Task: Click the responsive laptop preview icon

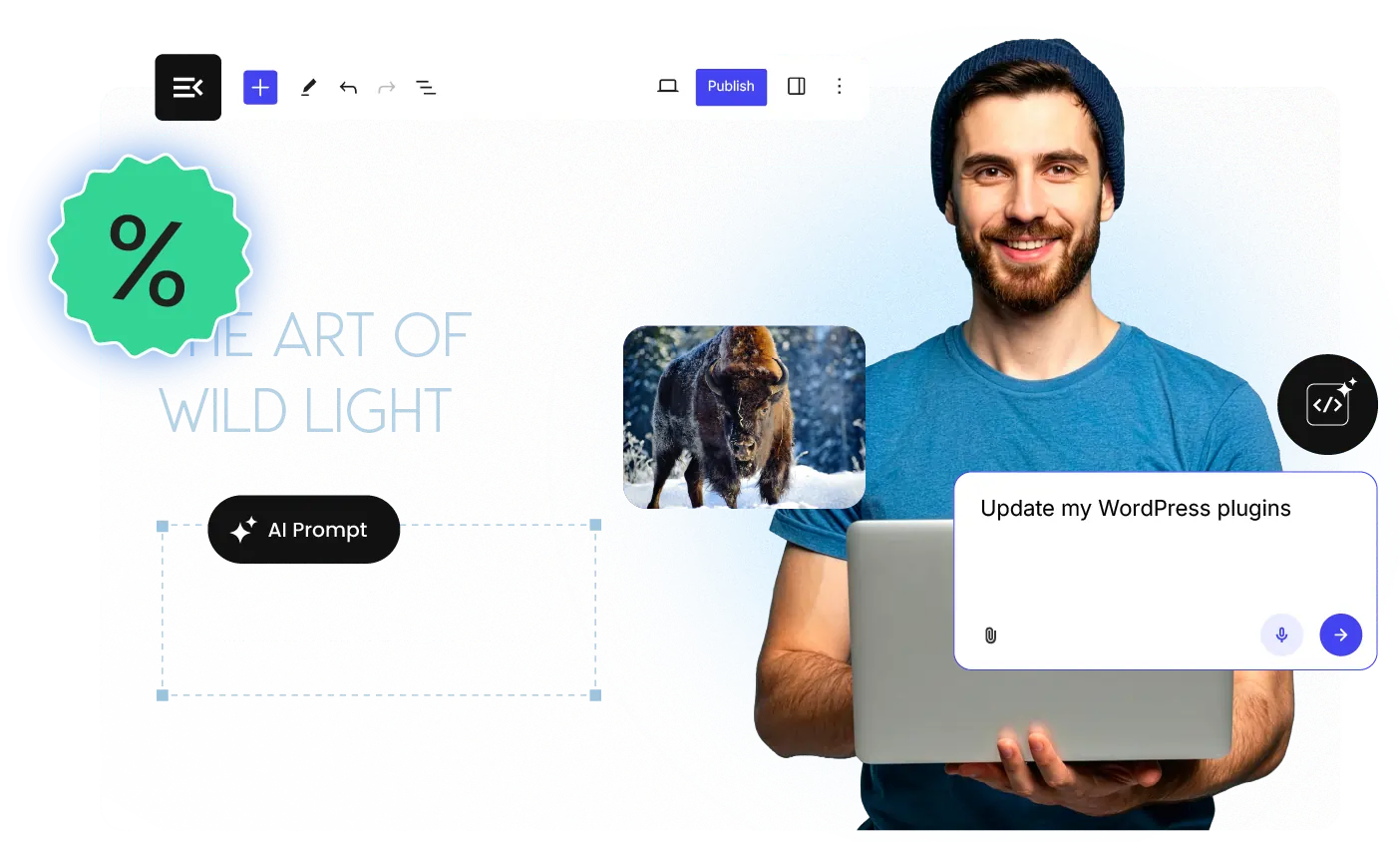Action: click(x=667, y=87)
